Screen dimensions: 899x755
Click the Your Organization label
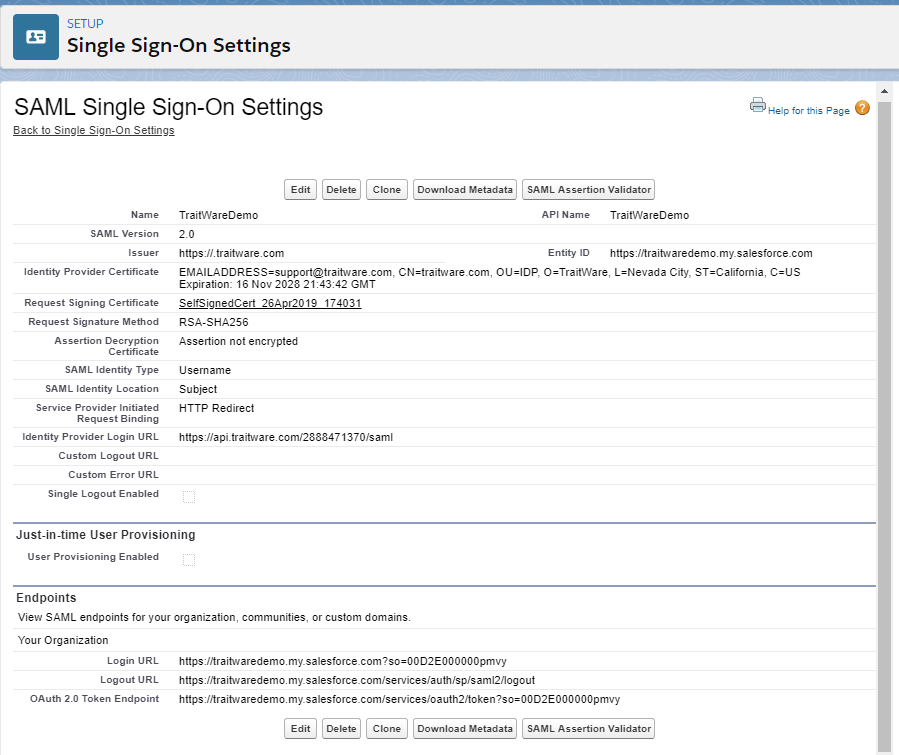62,640
